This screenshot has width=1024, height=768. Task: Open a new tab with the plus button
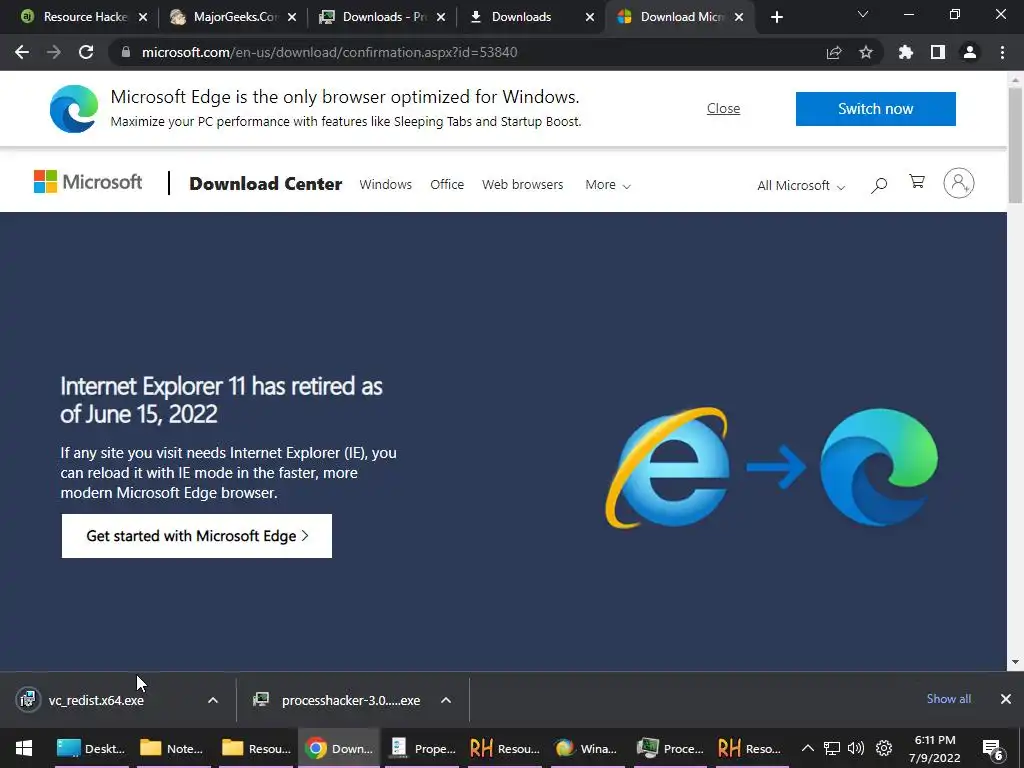coord(776,17)
